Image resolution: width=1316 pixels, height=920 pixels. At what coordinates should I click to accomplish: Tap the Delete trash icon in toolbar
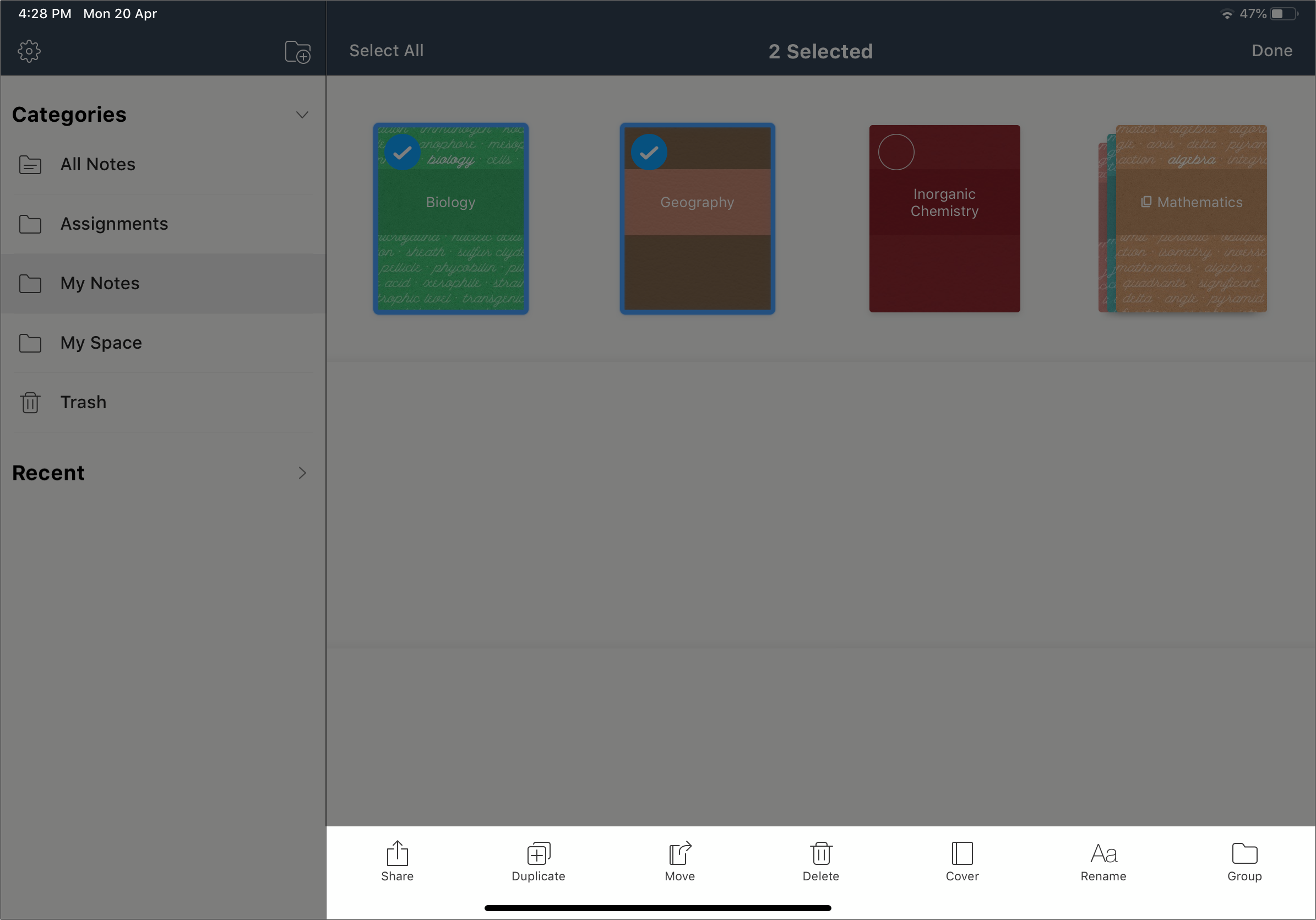pos(822,853)
